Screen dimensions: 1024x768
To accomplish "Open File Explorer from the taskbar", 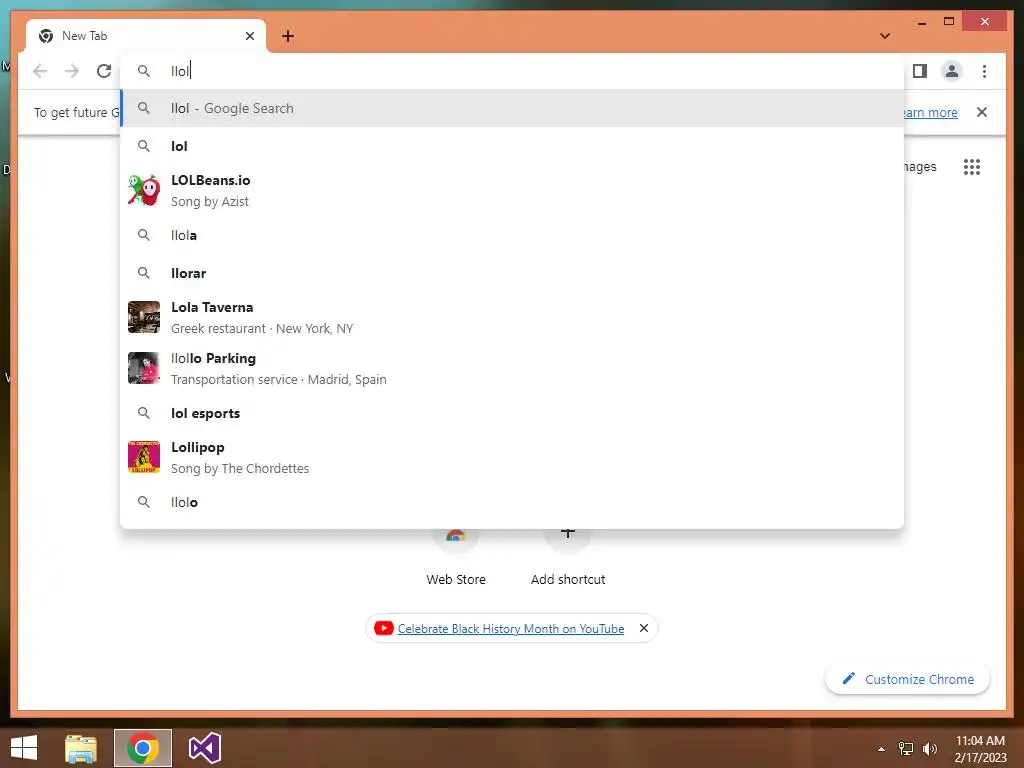I will tap(81, 748).
